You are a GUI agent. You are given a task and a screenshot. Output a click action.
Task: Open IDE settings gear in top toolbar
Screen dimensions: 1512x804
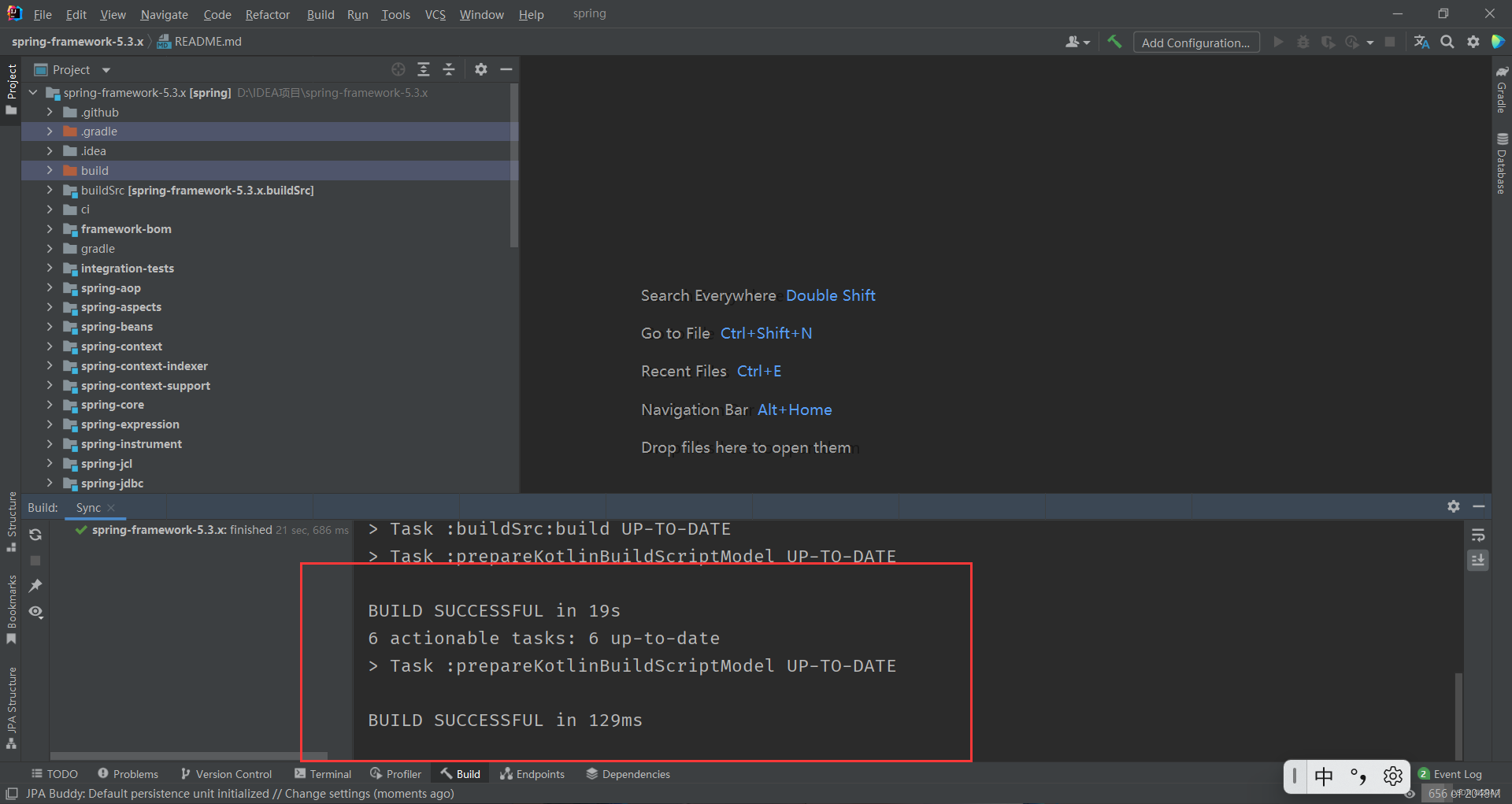click(x=1473, y=42)
